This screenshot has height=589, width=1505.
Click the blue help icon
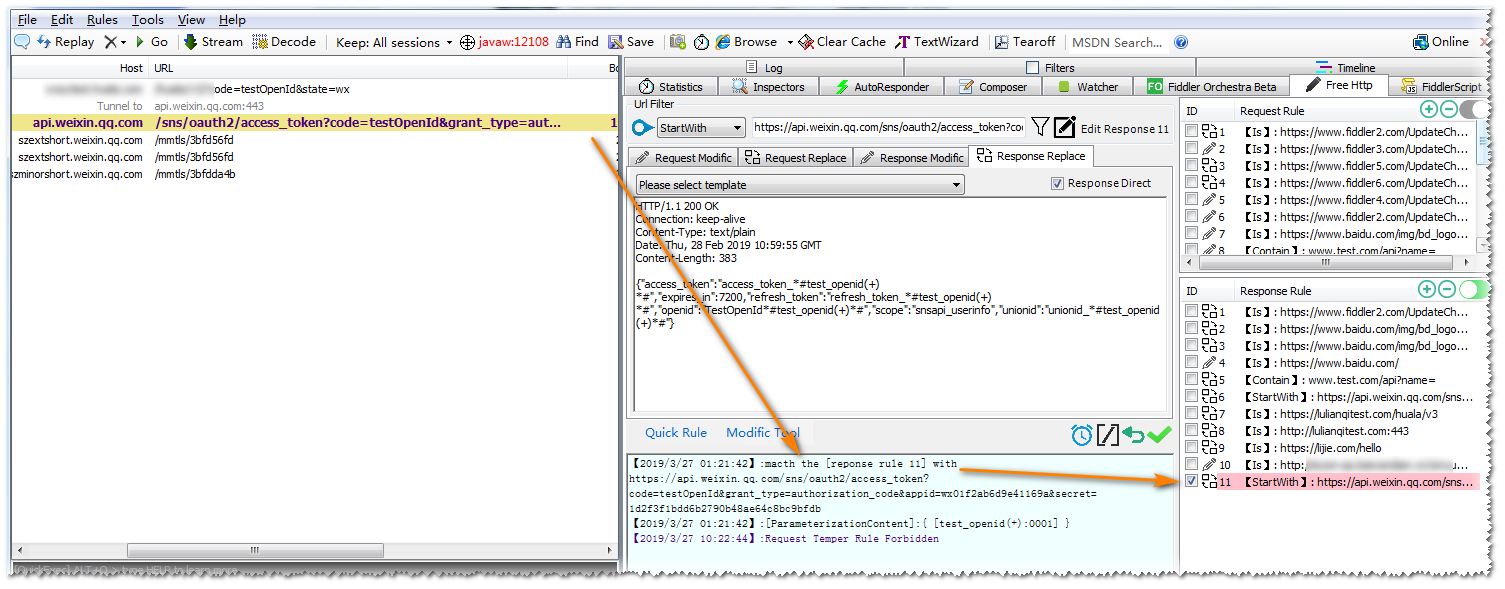click(x=1181, y=42)
